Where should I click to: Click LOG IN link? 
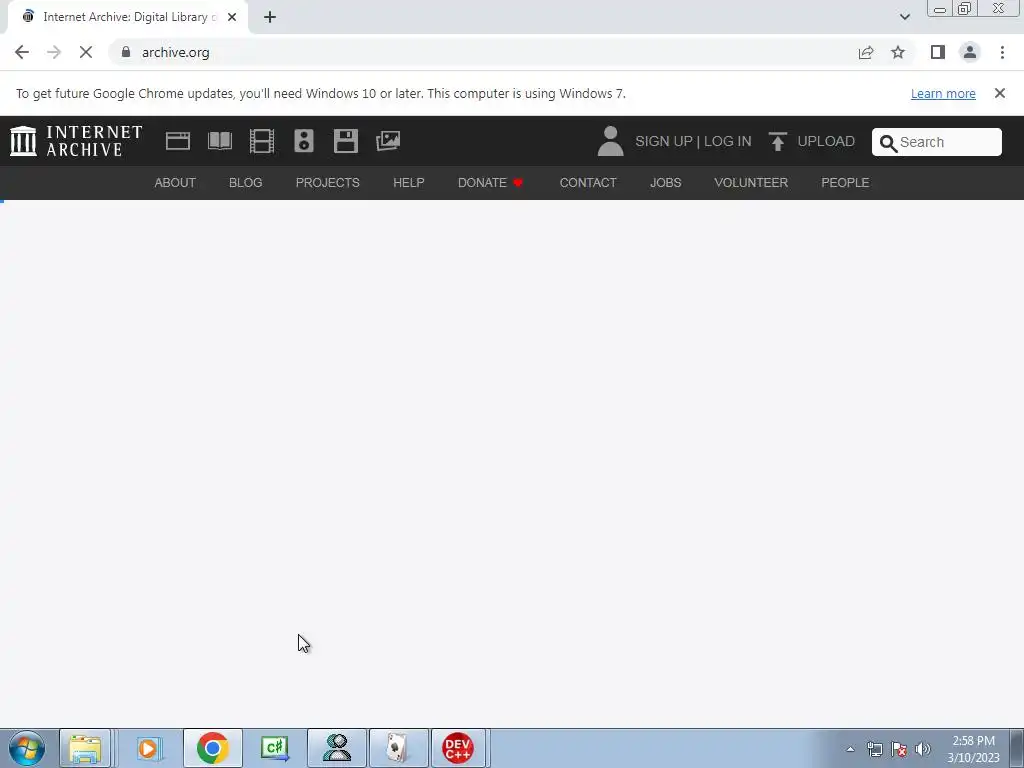pos(728,141)
